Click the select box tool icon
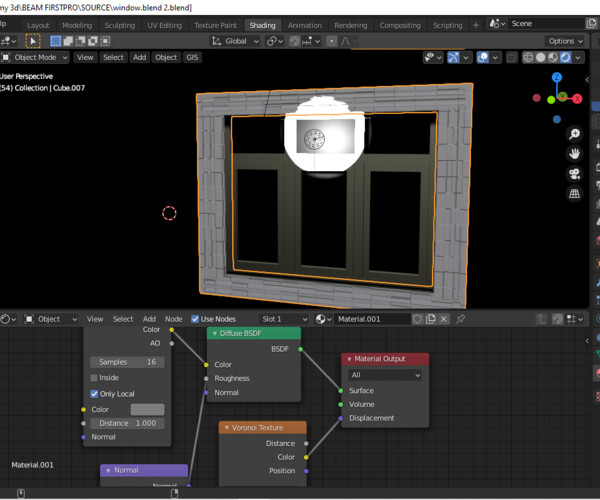 tap(33, 41)
